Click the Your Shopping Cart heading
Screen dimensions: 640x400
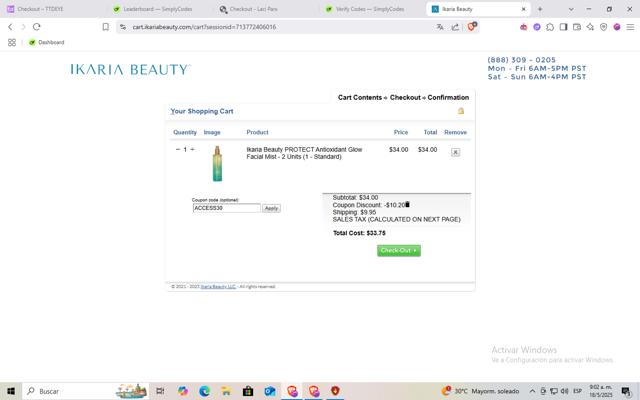[202, 111]
